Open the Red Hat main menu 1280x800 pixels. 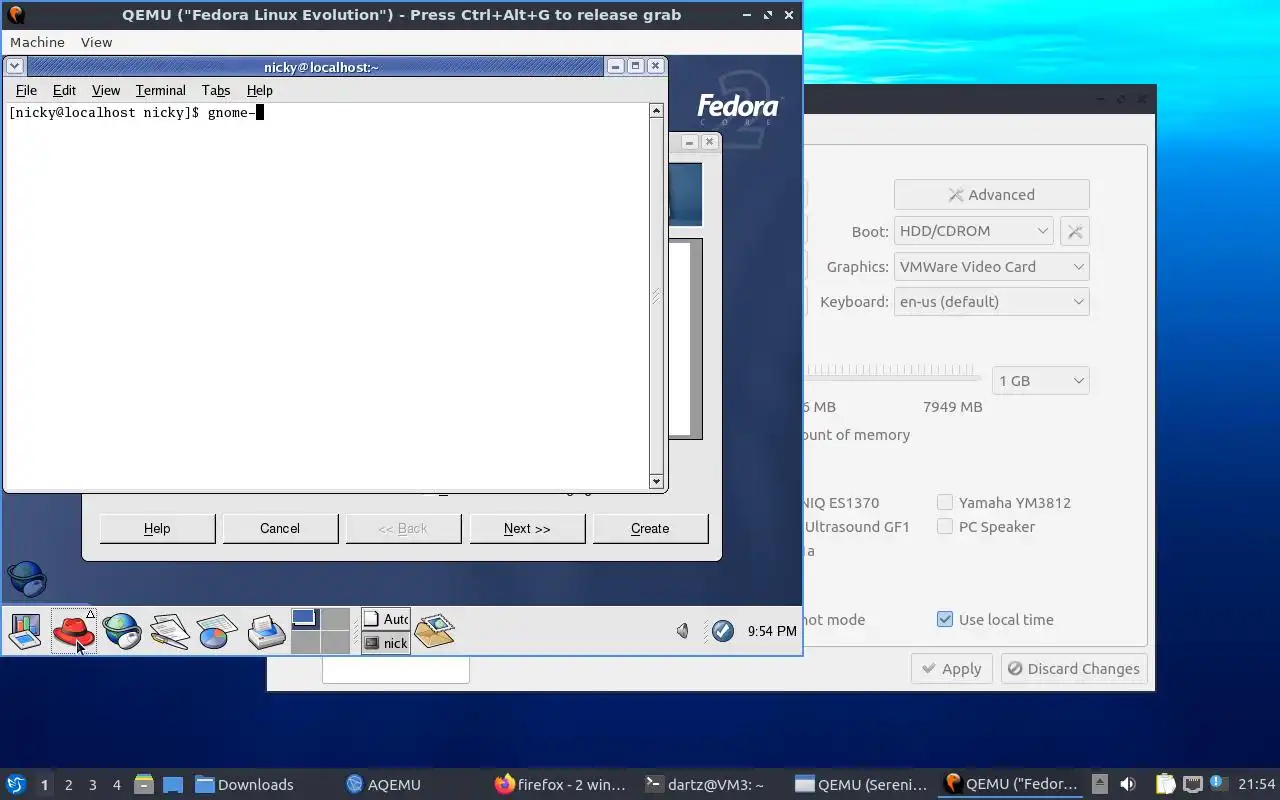click(x=73, y=631)
